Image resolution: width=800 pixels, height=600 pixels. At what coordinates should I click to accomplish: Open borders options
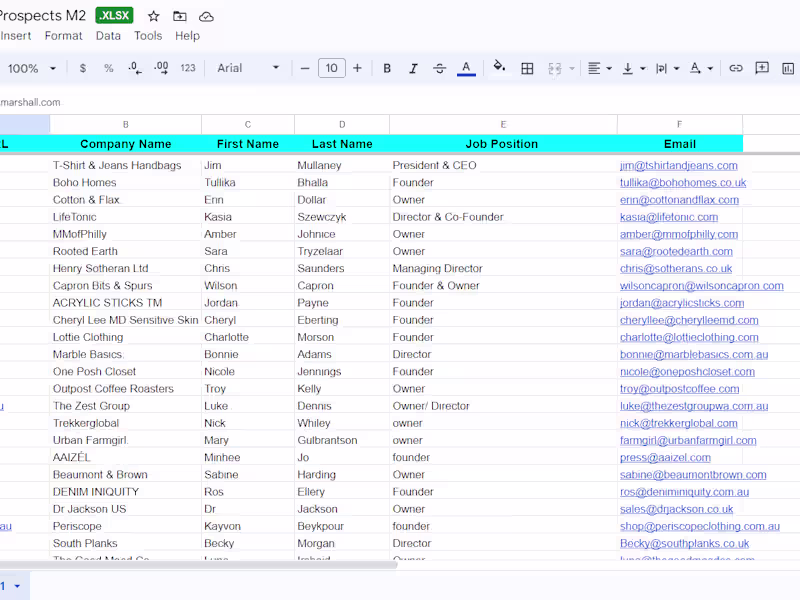point(527,68)
